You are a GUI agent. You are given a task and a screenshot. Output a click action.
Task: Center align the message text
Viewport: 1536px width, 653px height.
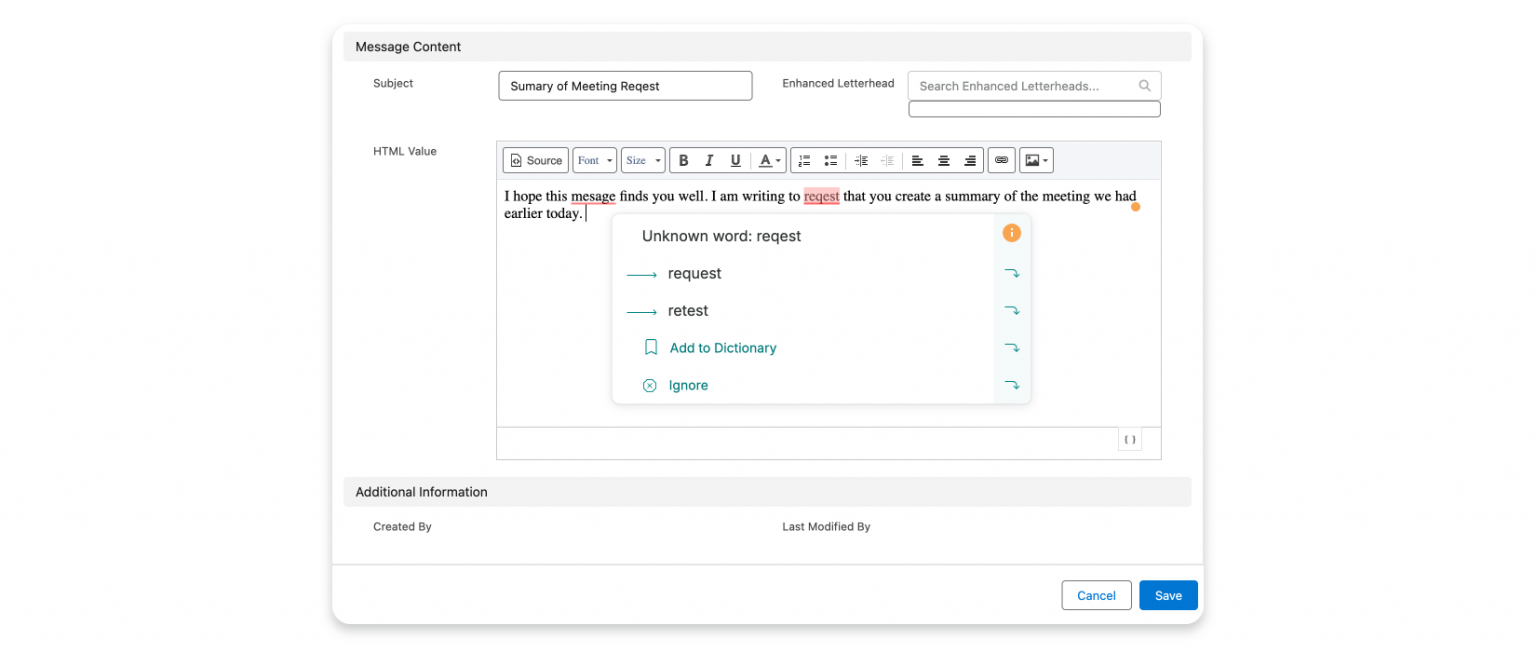pos(943,160)
